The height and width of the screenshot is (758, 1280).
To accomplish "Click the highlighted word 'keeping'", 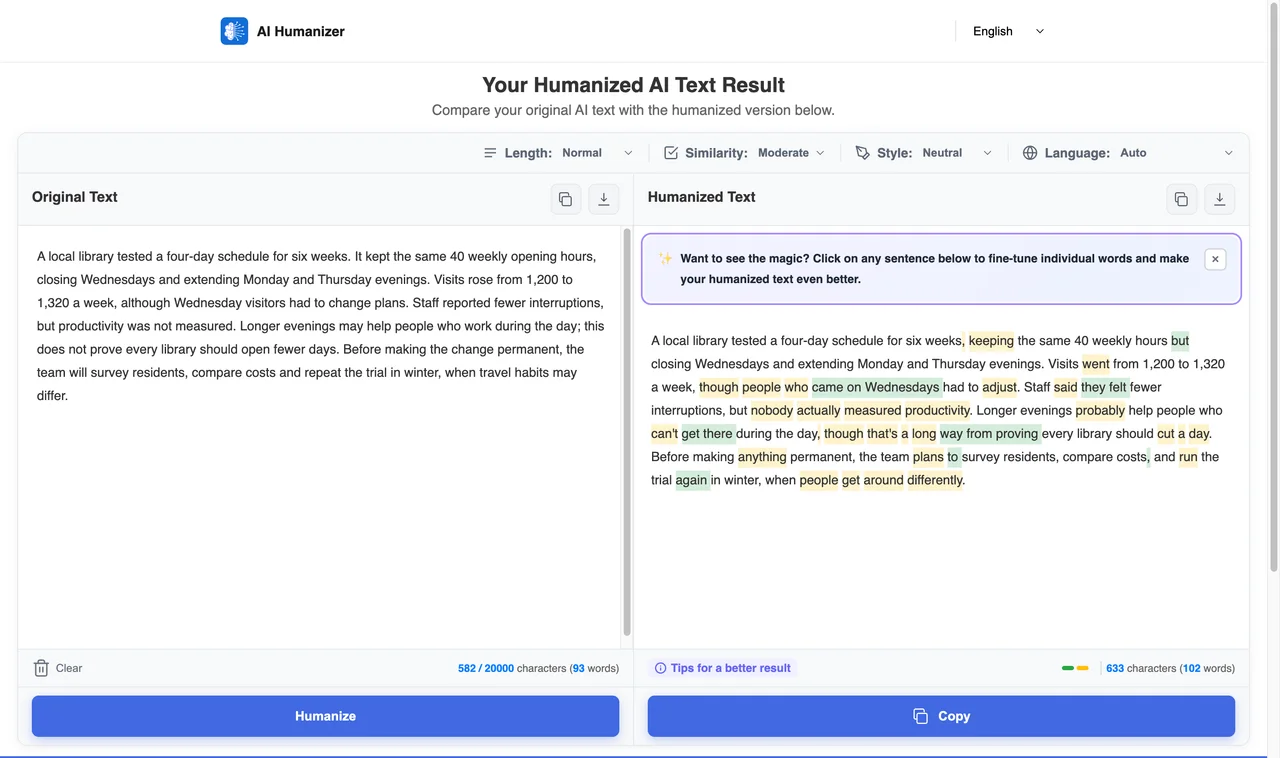I will pyautogui.click(x=991, y=341).
